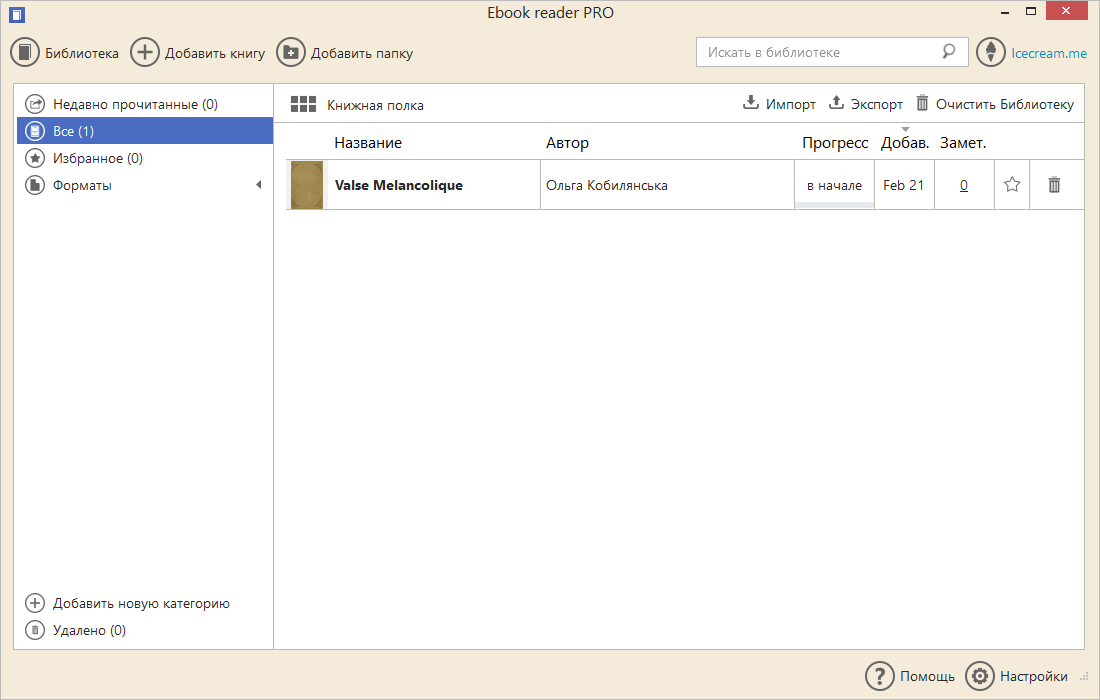This screenshot has height=700, width=1100.
Task: Expand the Formats category arrow
Action: click(258, 185)
